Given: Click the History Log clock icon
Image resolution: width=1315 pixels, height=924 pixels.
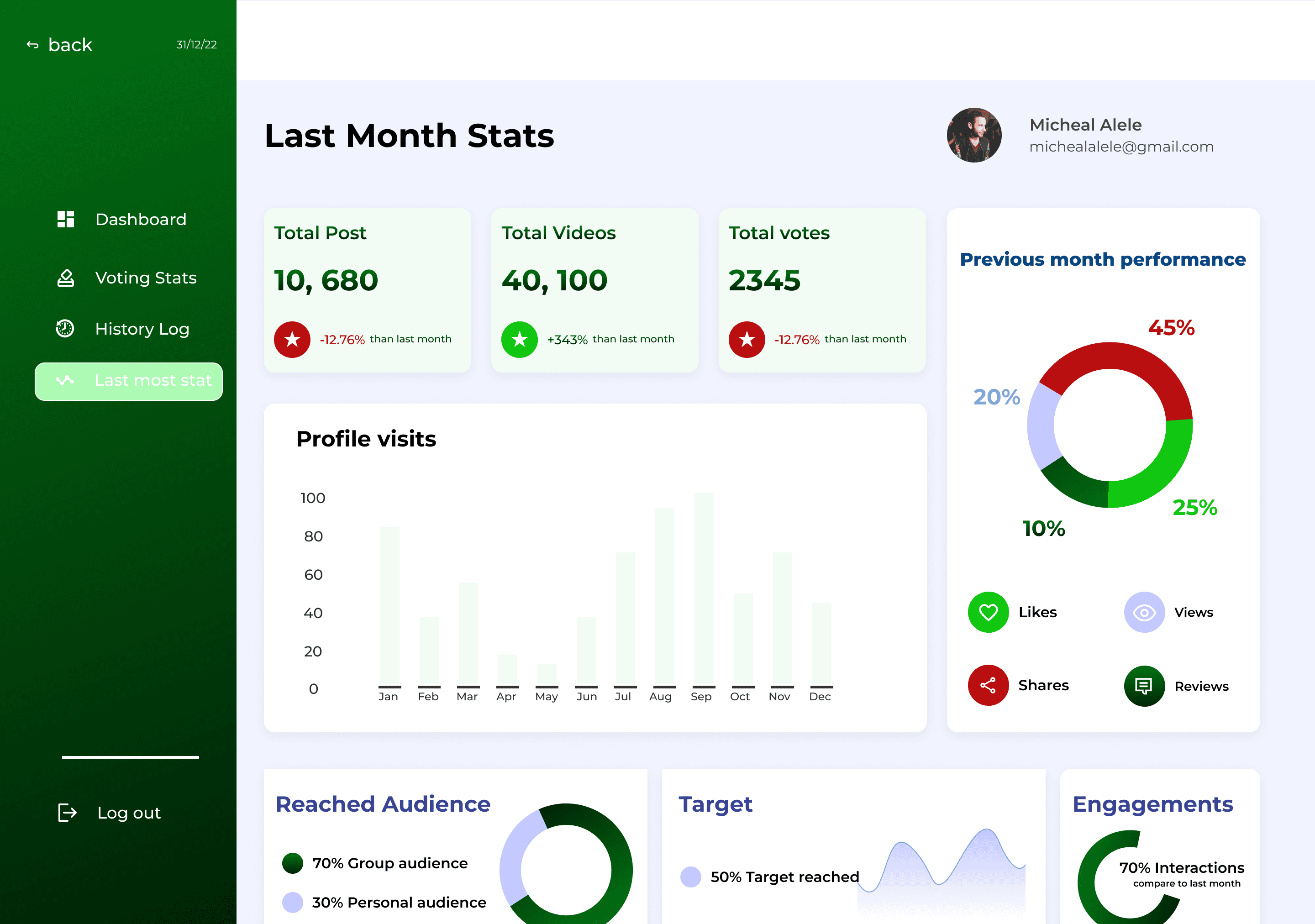Looking at the screenshot, I should pos(65,329).
